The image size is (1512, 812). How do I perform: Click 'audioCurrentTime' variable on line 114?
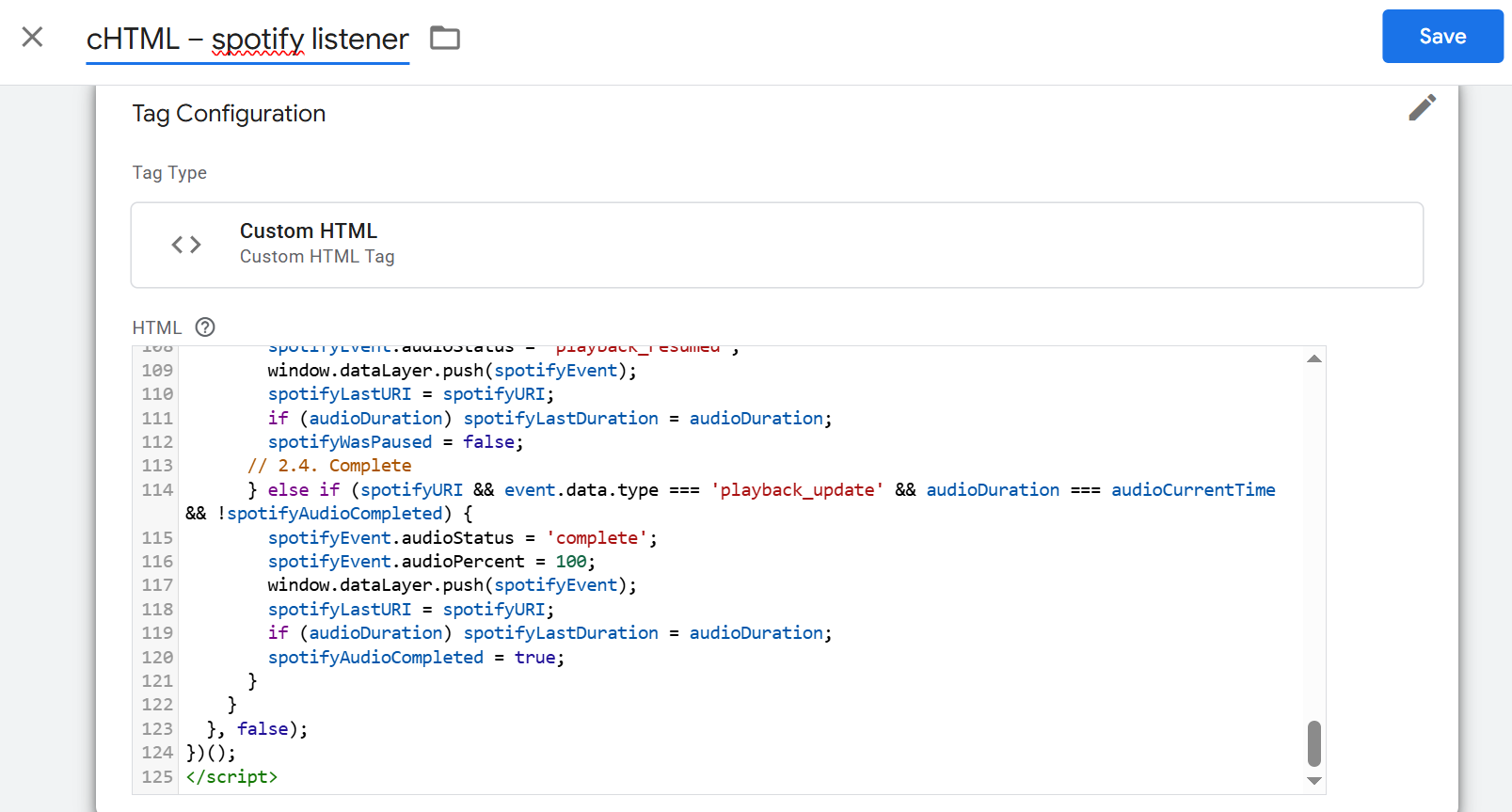click(1193, 489)
